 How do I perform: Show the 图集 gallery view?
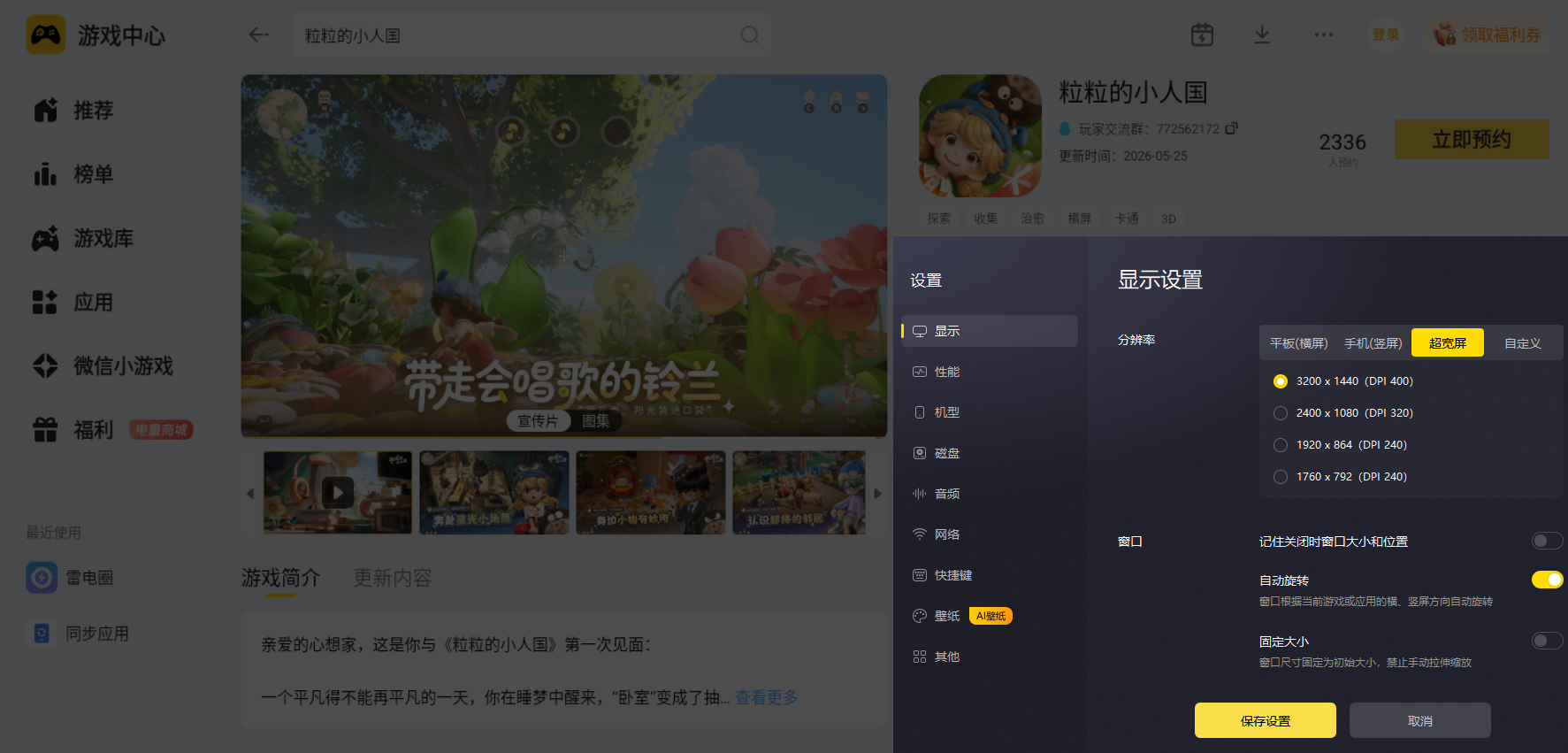(596, 421)
